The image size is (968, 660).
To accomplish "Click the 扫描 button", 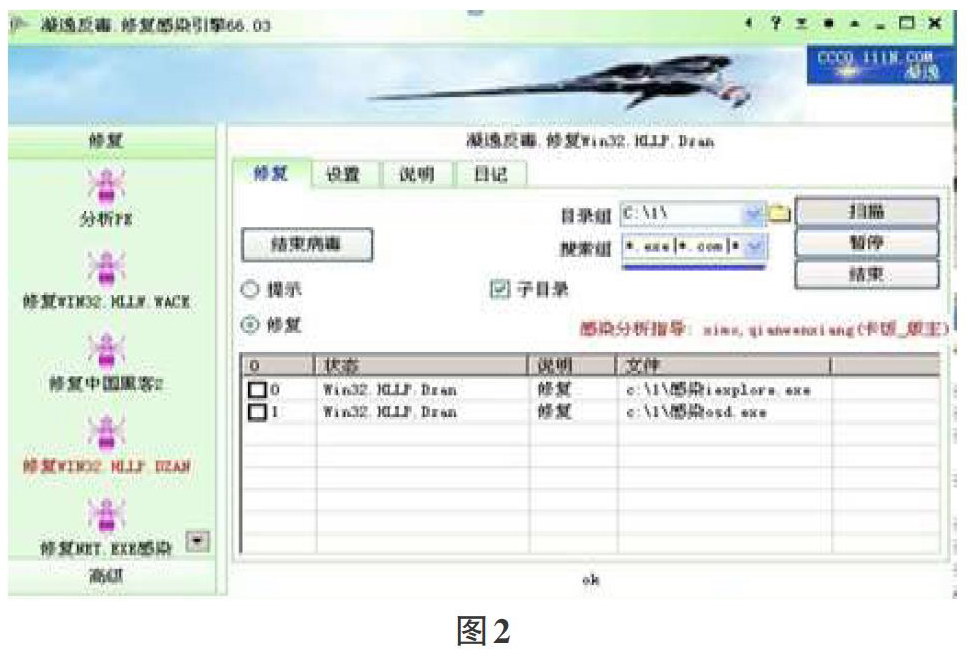I will pyautogui.click(x=867, y=212).
